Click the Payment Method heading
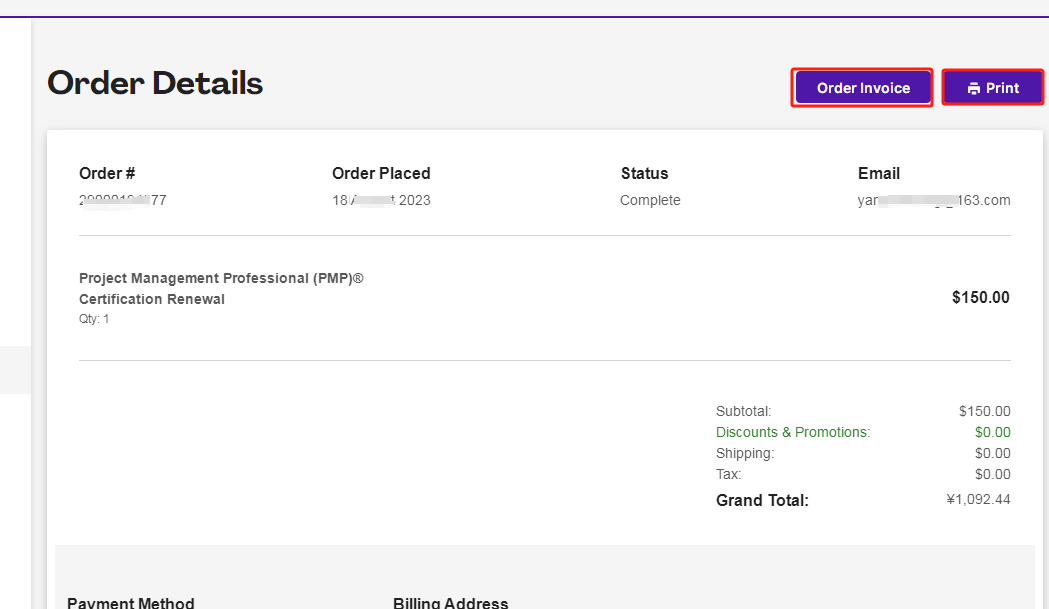The height and width of the screenshot is (609, 1049). pyautogui.click(x=130, y=603)
